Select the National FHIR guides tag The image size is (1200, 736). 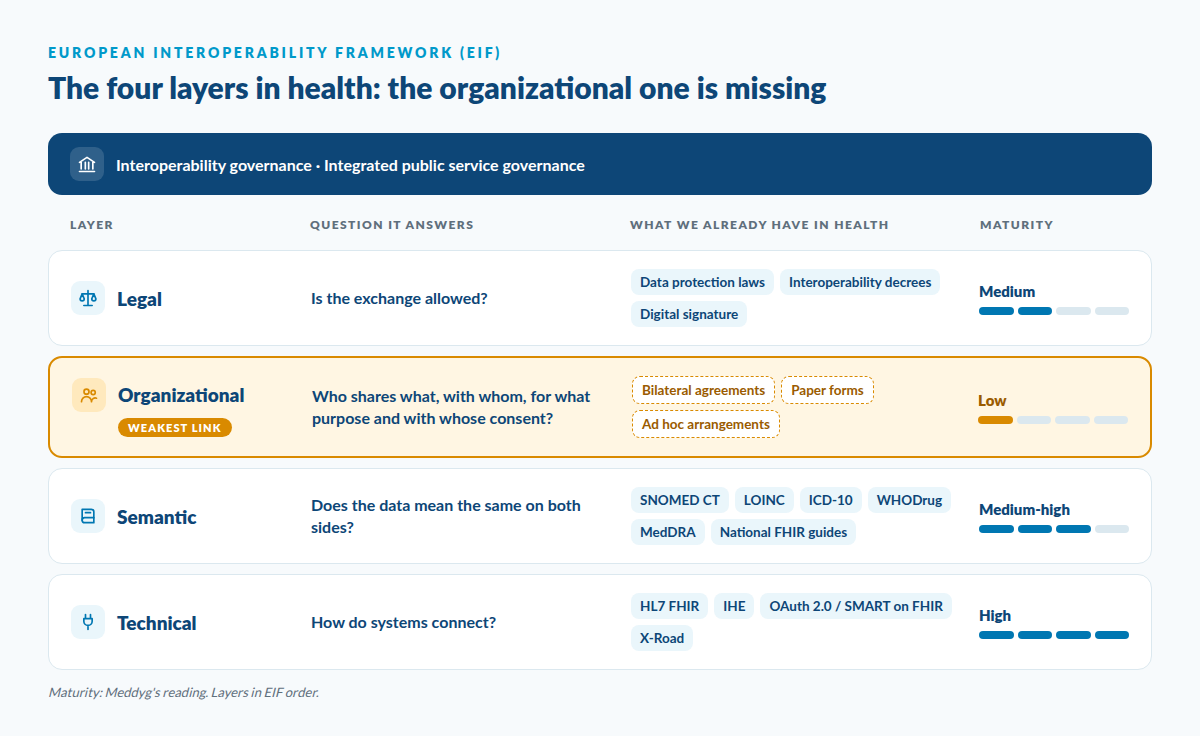(783, 532)
